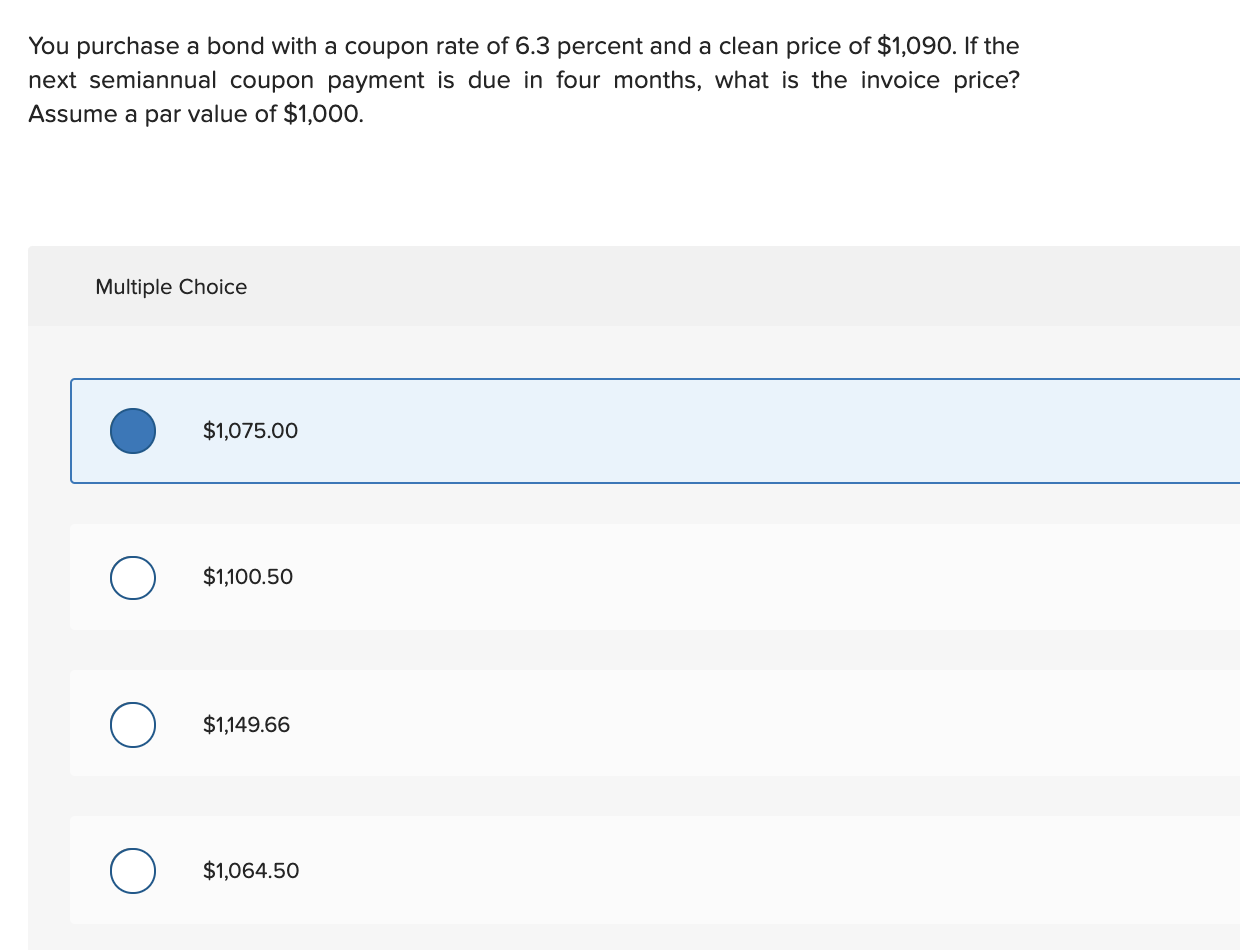Image resolution: width=1240 pixels, height=950 pixels.
Task: Click the "6.3 percent" text in question
Action: pos(578,46)
